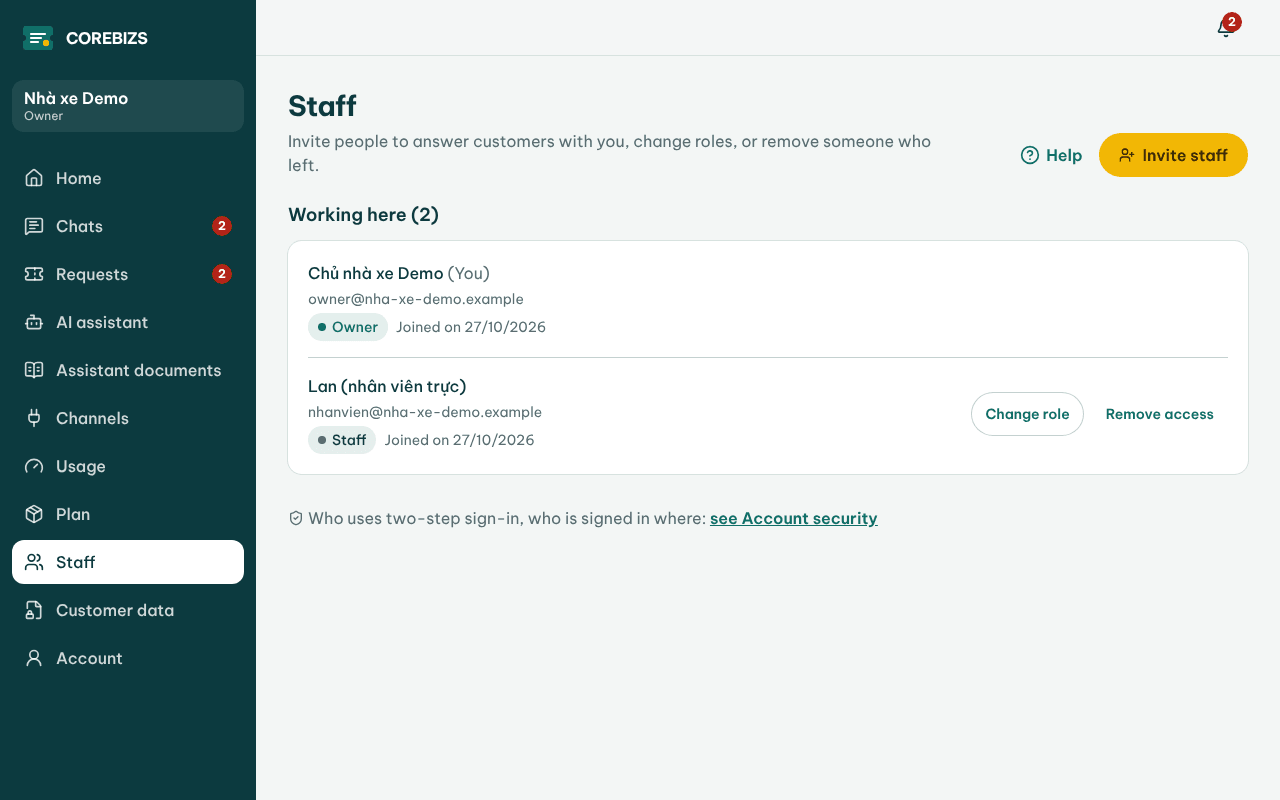The width and height of the screenshot is (1280, 800).
Task: Open AI assistant menu label
Action: [x=102, y=322]
